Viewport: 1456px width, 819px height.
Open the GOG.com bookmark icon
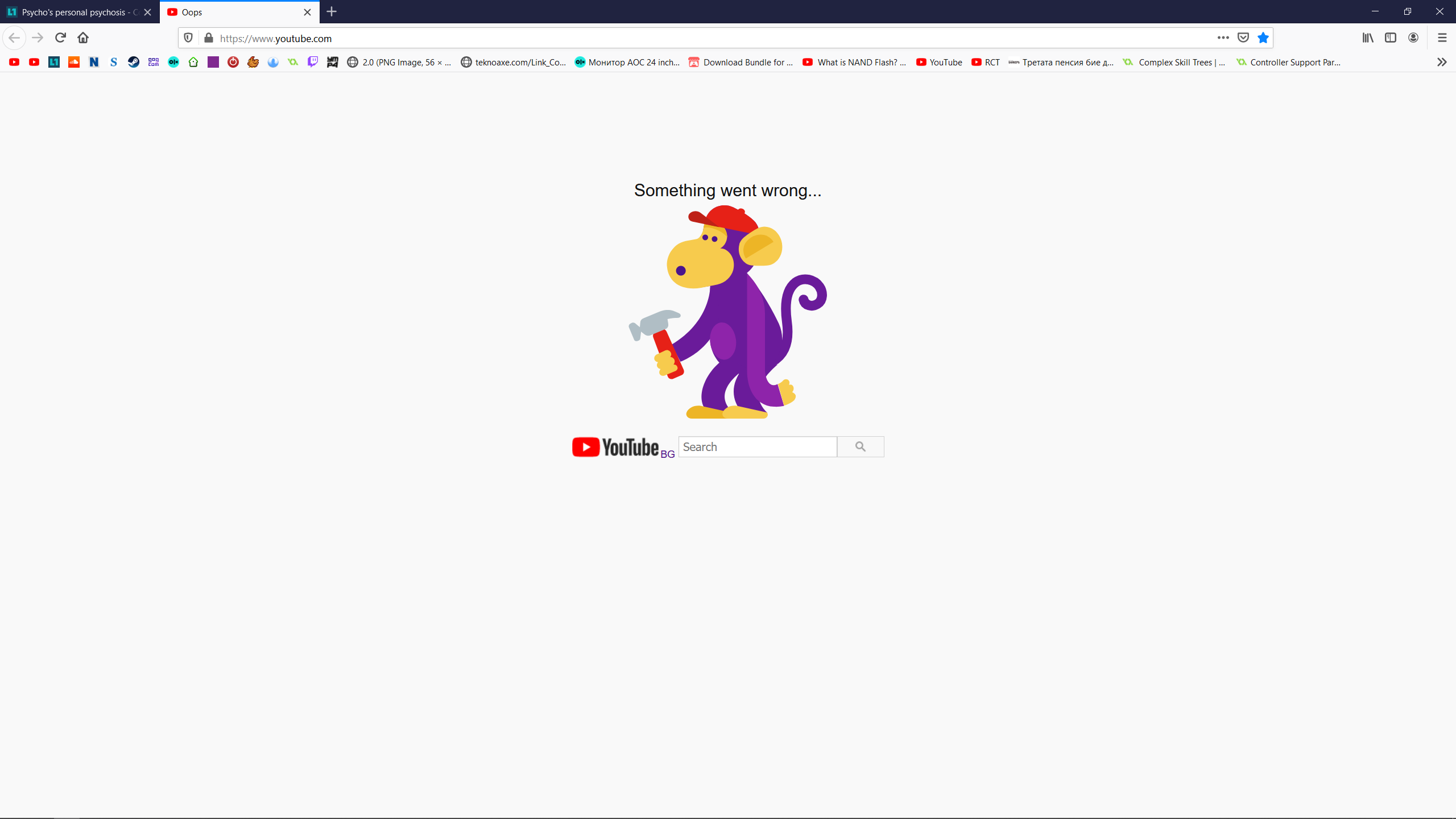154,62
